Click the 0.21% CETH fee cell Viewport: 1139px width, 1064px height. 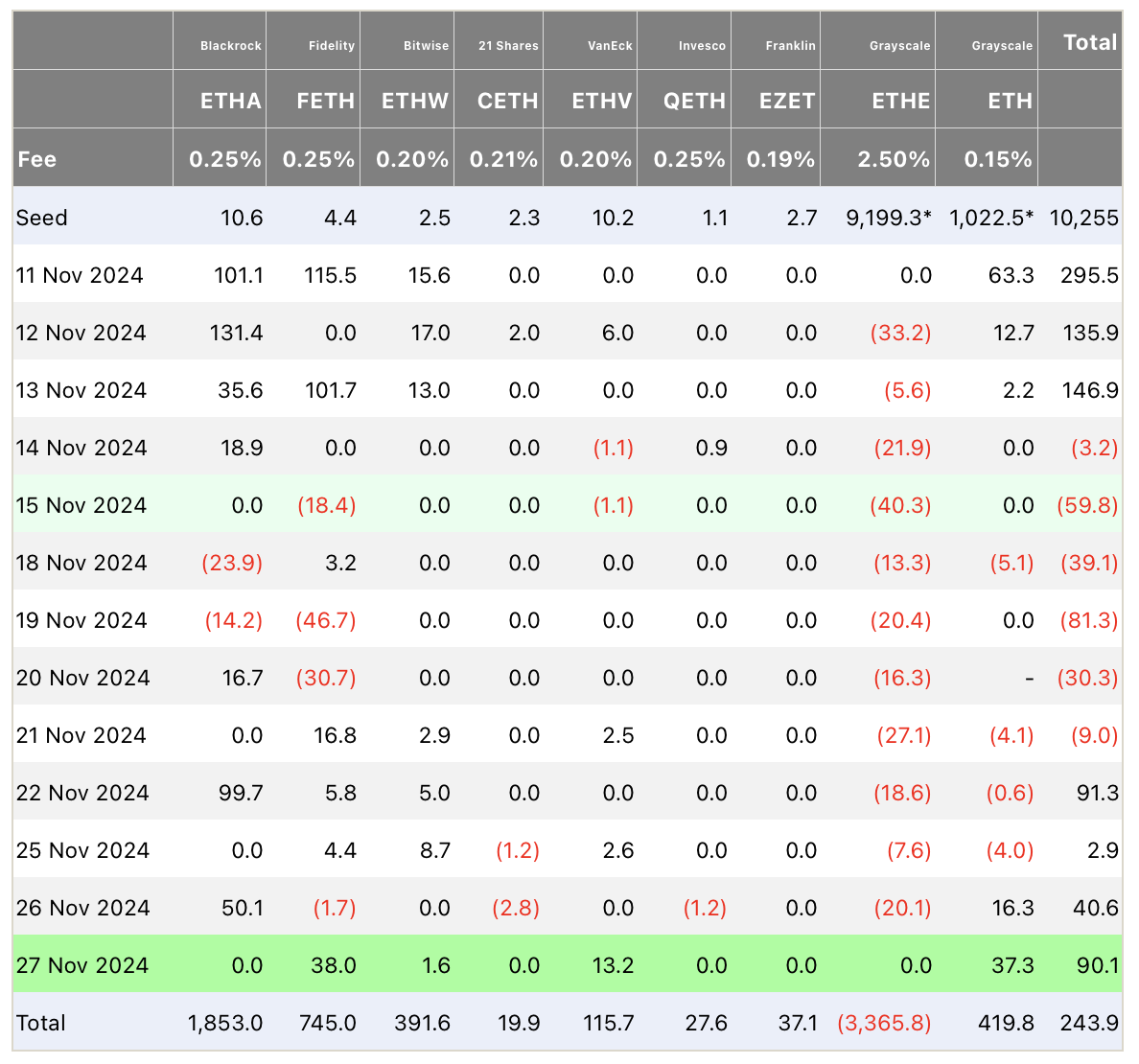(502, 159)
